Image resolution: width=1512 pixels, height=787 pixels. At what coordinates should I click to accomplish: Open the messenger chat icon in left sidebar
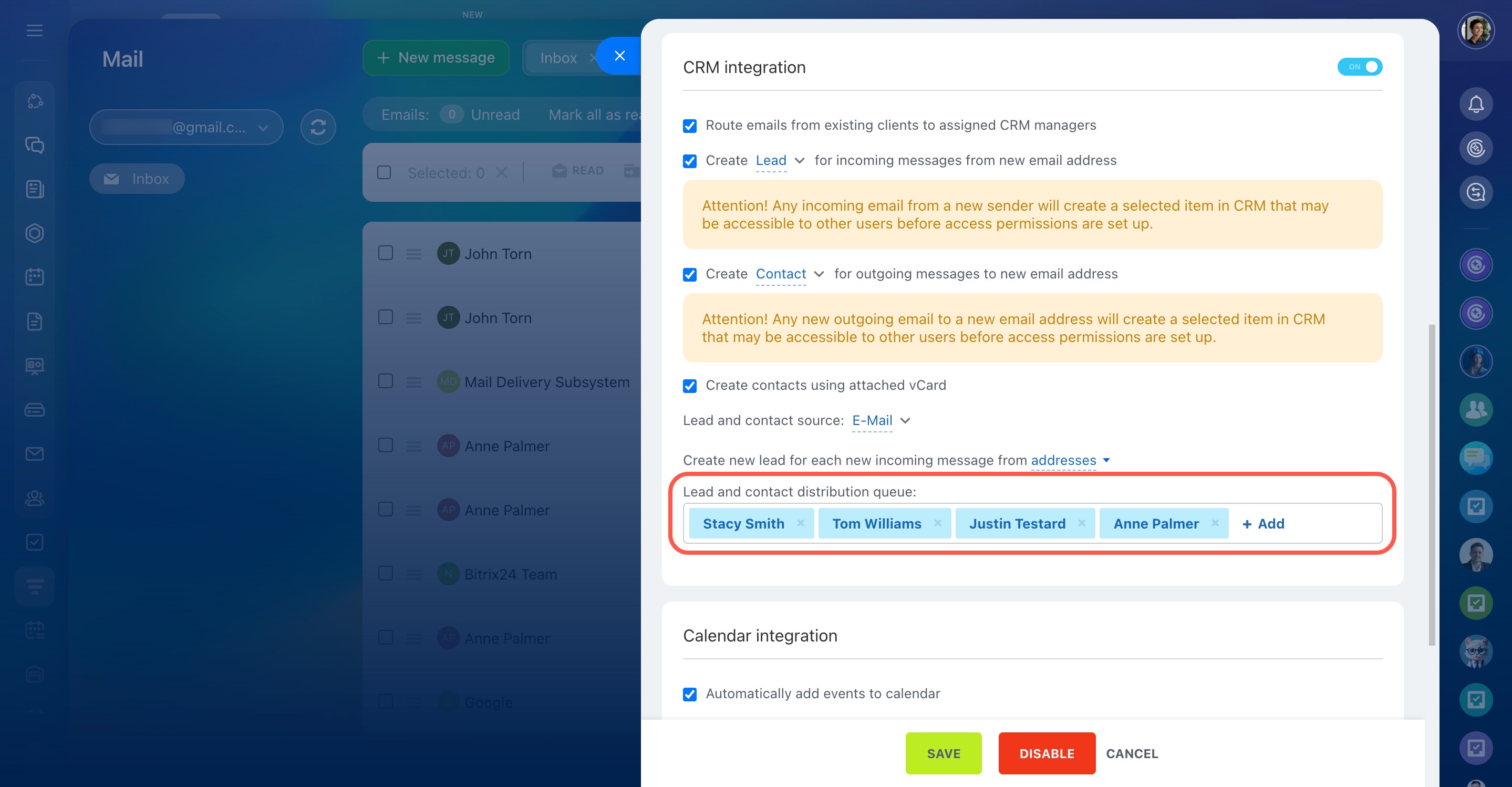35,145
